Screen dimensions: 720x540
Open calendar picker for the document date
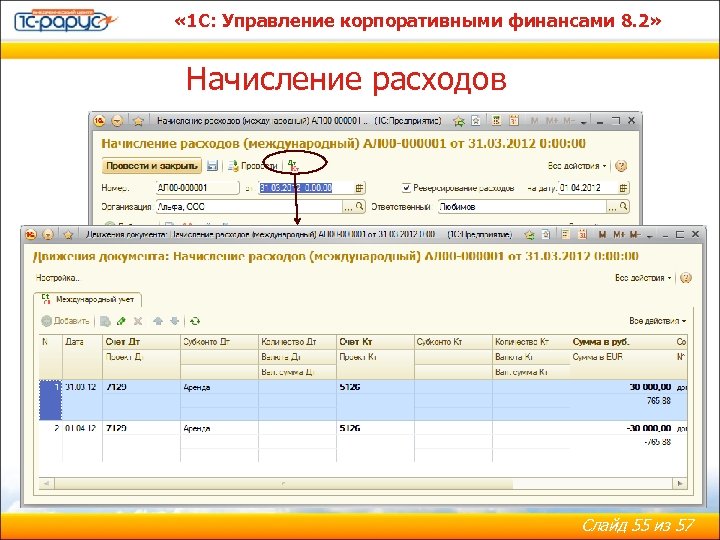[360, 188]
